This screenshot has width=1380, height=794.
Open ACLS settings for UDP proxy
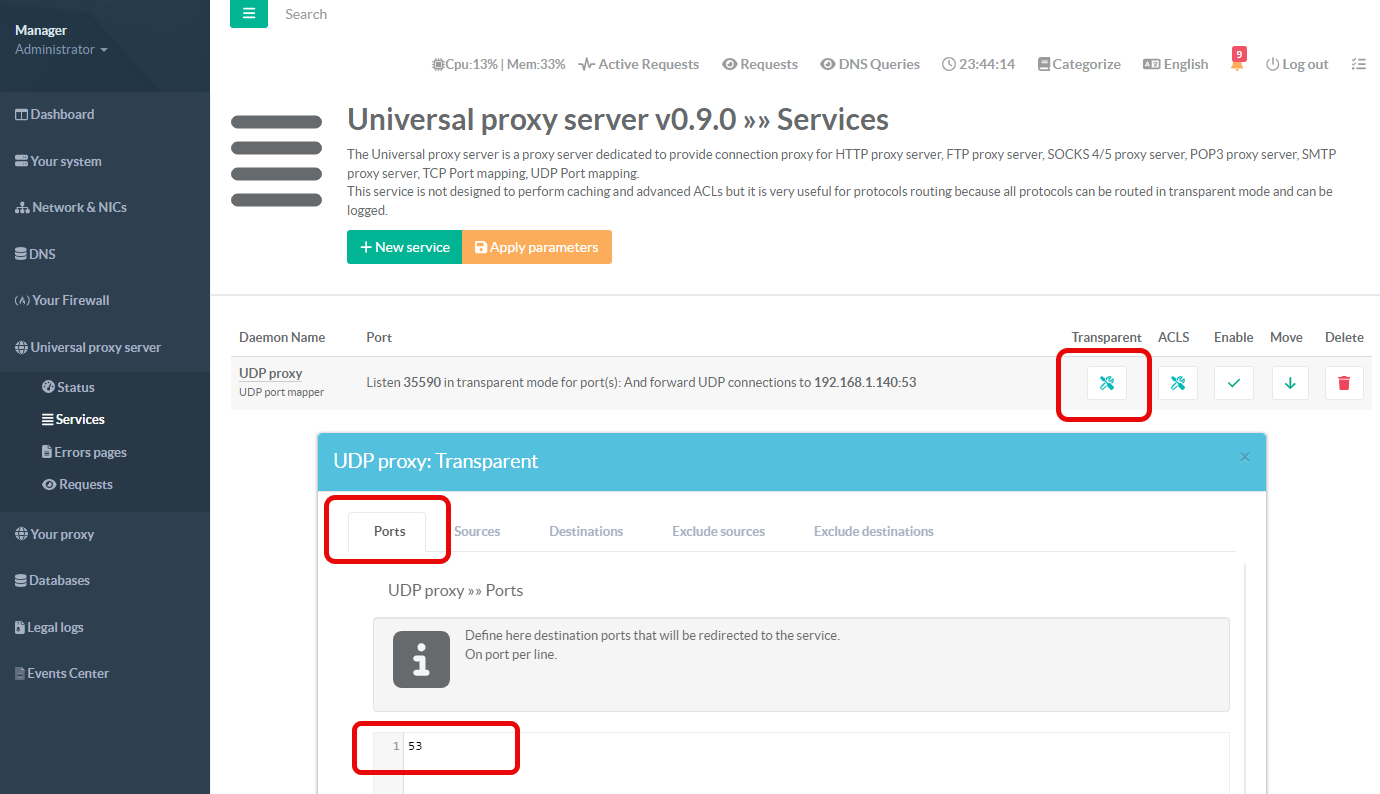1177,383
